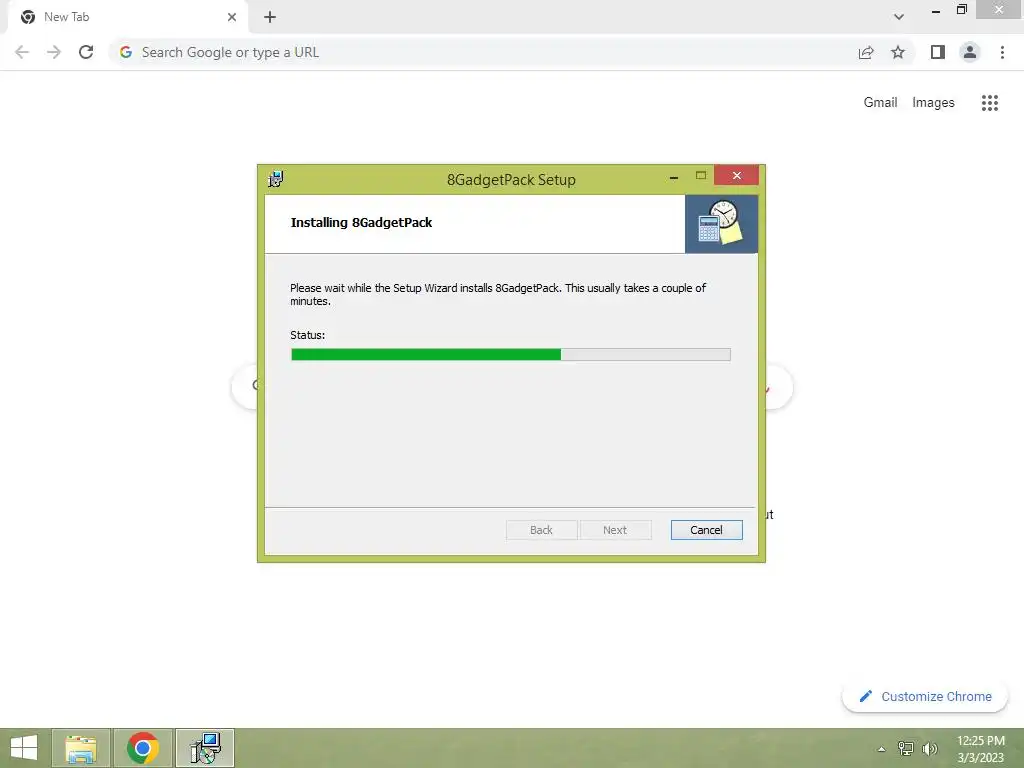Open the Chrome profile menu

[970, 52]
